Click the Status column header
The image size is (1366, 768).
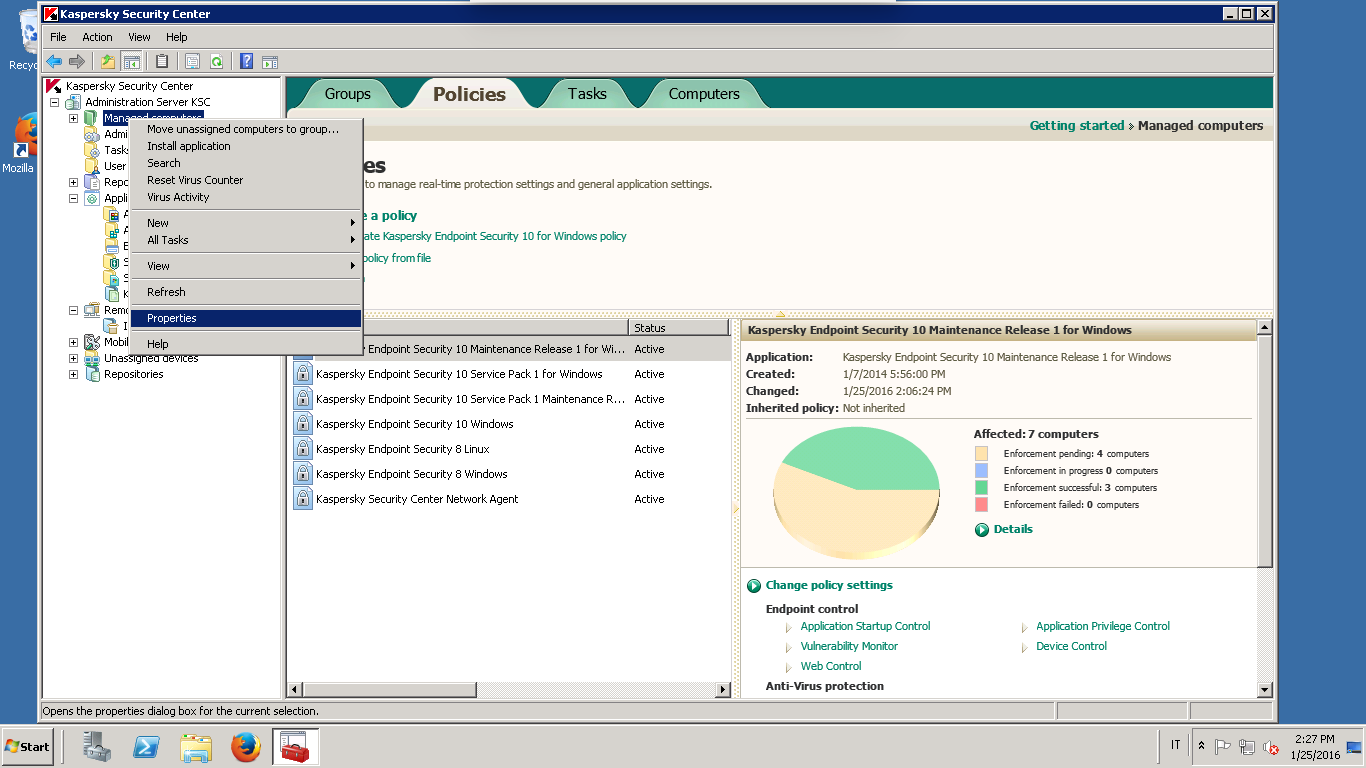coord(679,328)
